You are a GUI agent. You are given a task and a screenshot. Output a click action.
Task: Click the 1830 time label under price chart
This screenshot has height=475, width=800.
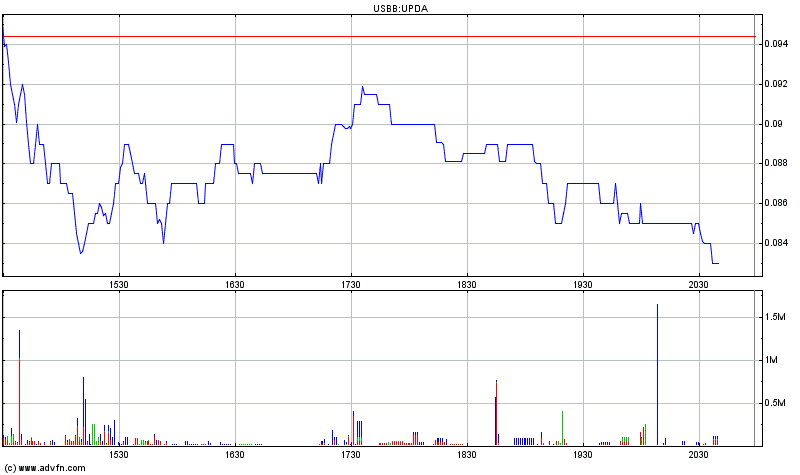[x=467, y=285]
